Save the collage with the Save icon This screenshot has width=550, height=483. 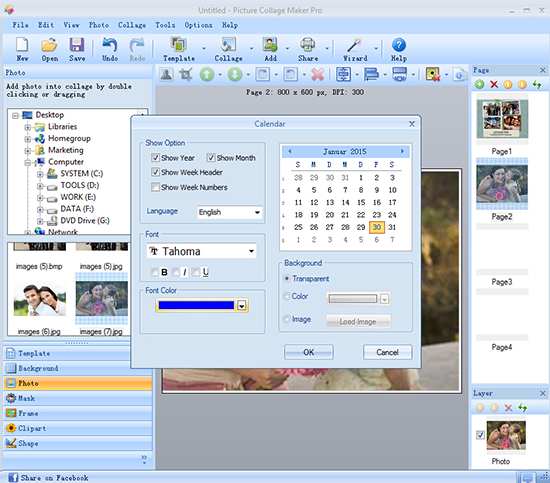tap(76, 45)
